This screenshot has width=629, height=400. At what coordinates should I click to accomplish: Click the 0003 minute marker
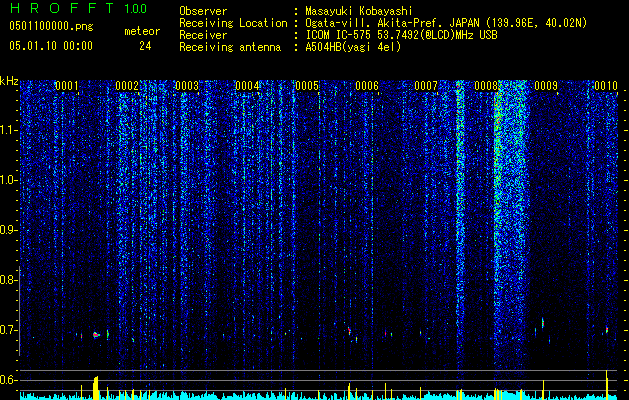[x=187, y=86]
